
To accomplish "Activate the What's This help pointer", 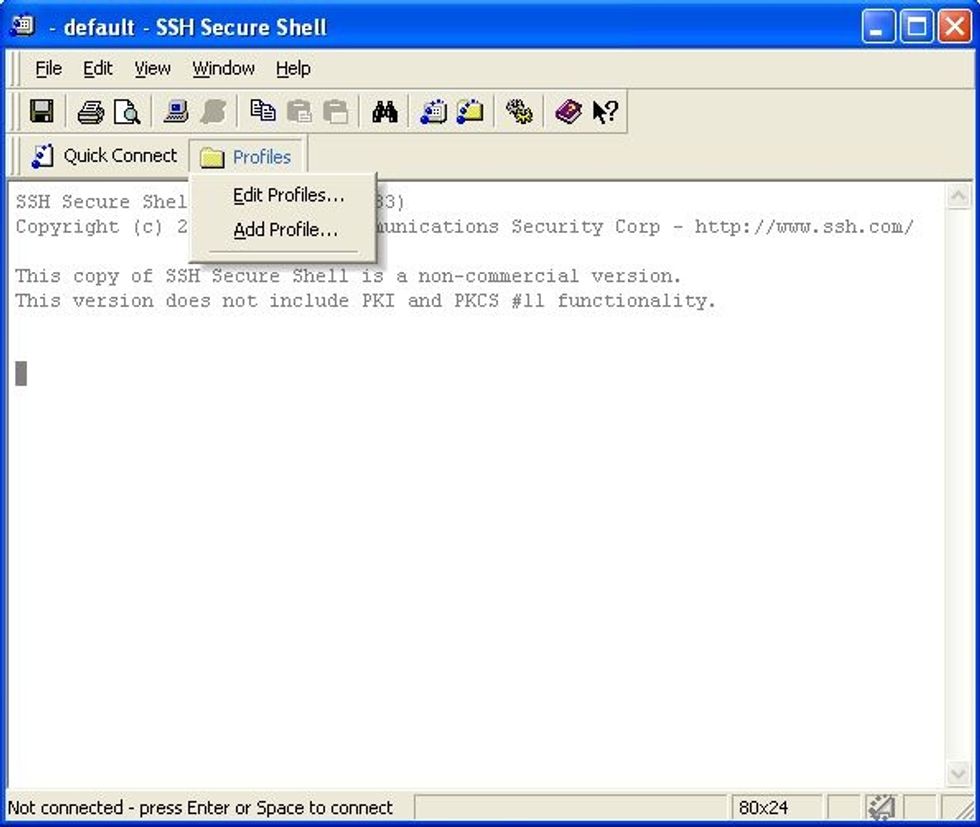I will click(x=605, y=112).
